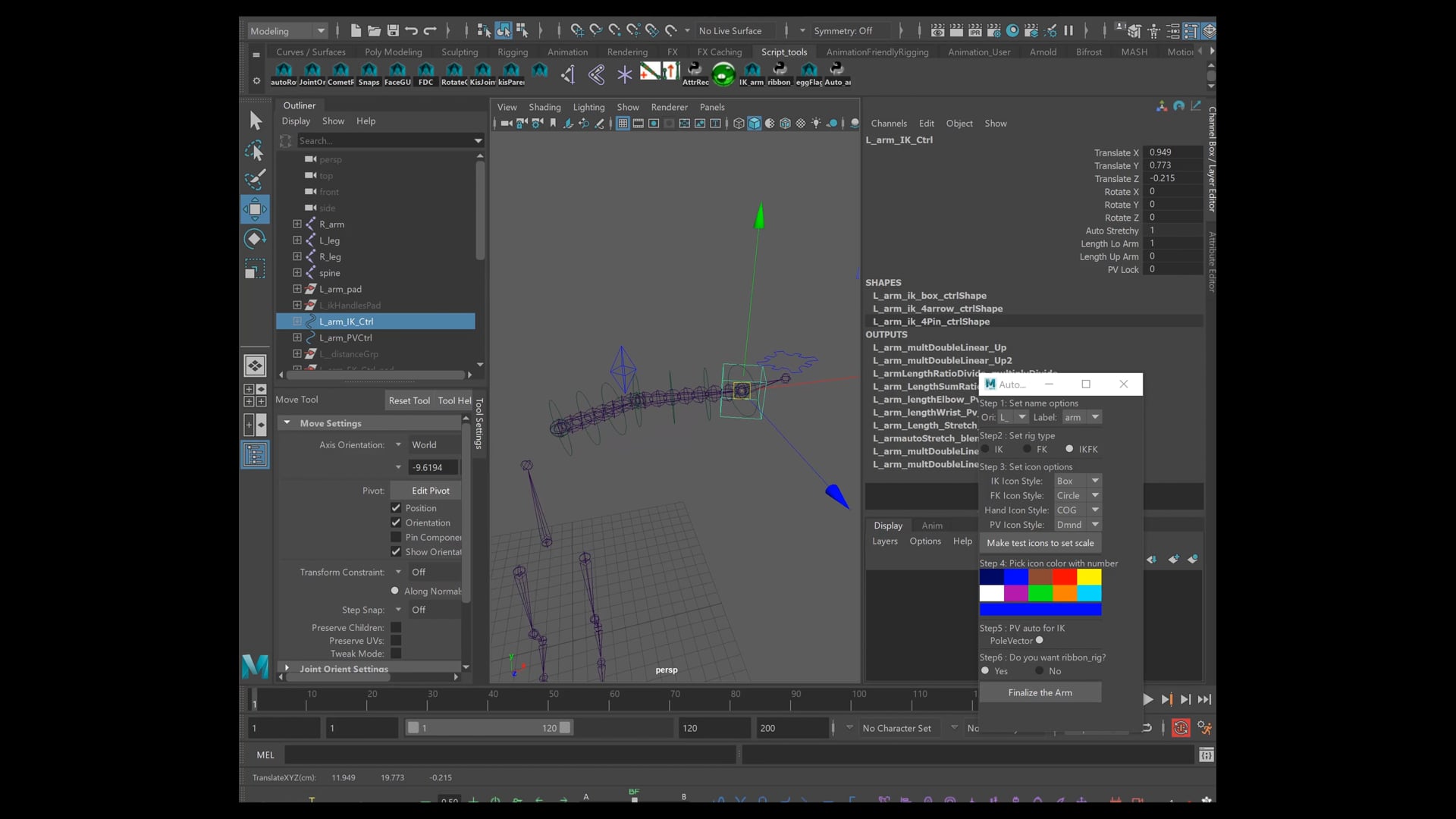Open the Axis Orientation World dropdown
Image resolution: width=1456 pixels, height=819 pixels.
tap(435, 444)
